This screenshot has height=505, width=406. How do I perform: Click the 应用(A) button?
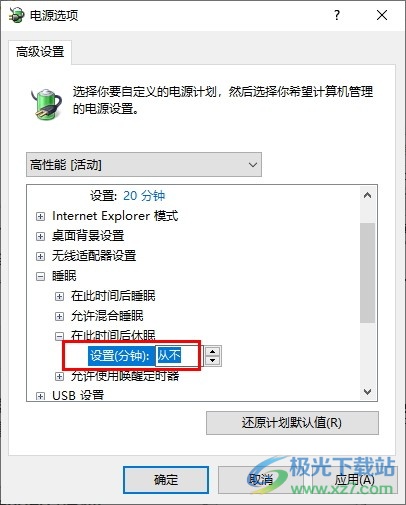click(354, 480)
